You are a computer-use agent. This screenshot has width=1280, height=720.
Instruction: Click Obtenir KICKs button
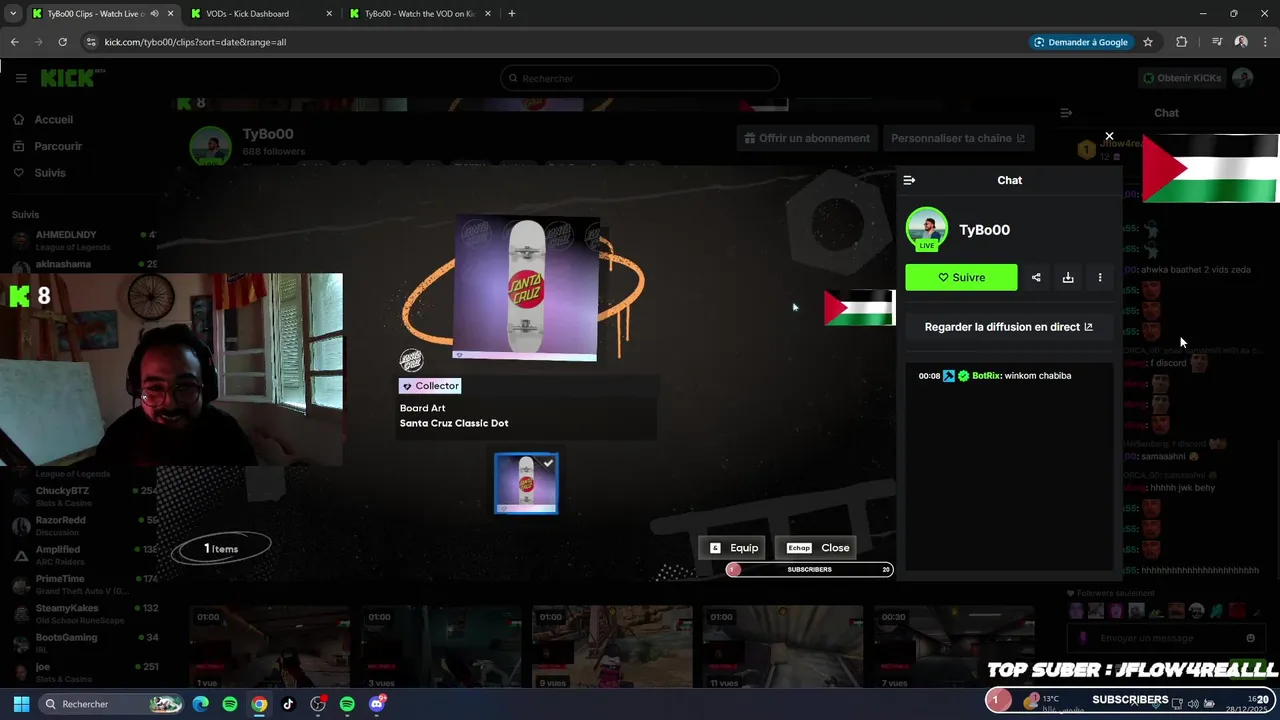[1183, 78]
